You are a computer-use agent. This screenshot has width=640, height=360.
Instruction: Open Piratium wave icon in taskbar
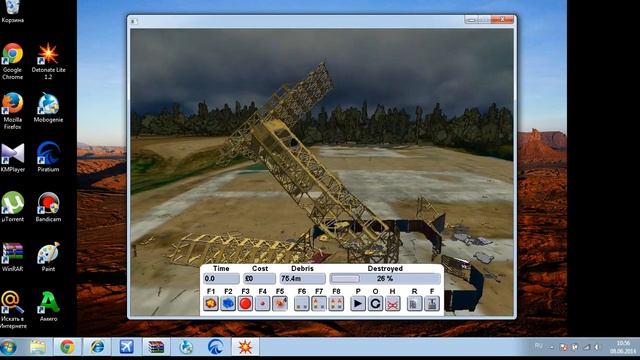pos(215,347)
